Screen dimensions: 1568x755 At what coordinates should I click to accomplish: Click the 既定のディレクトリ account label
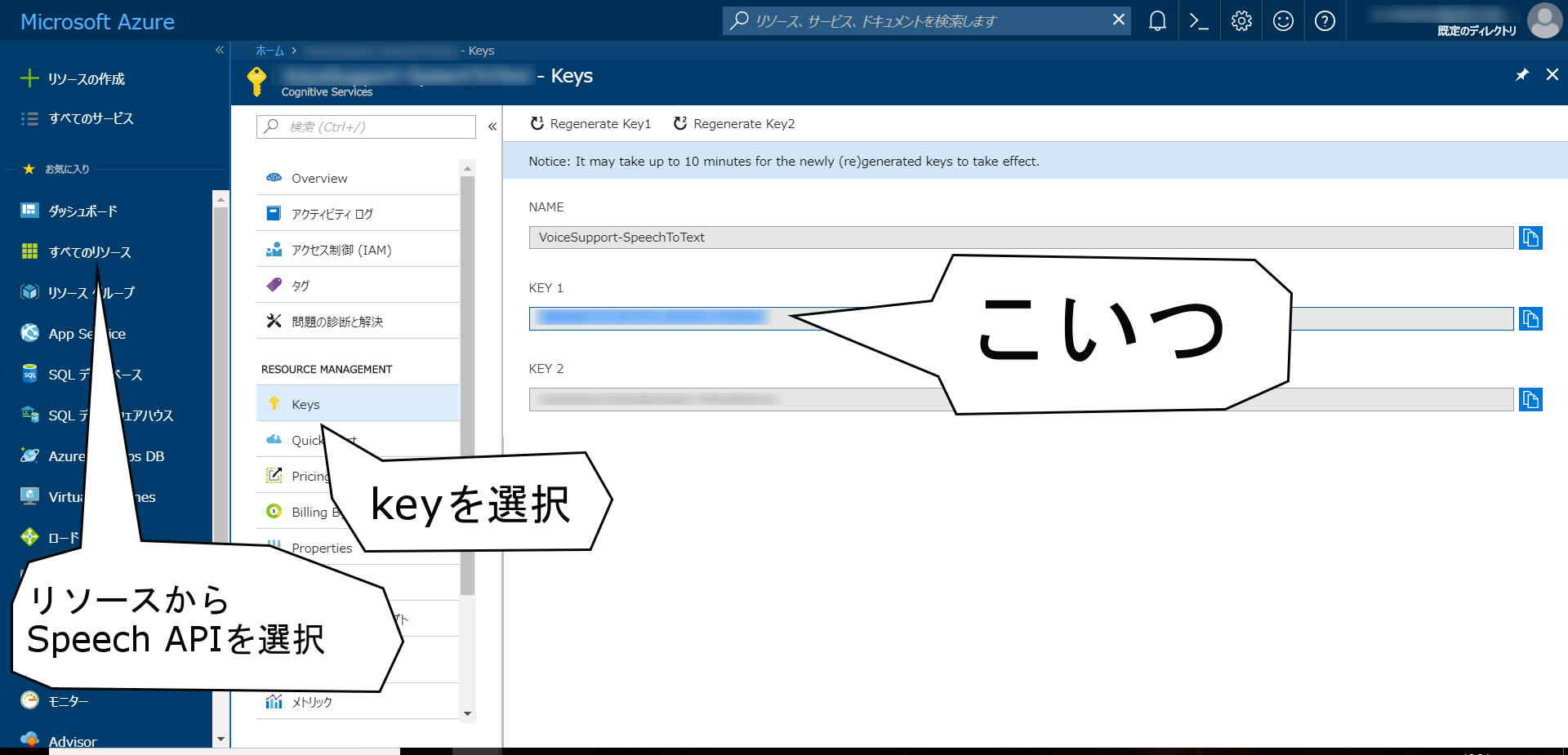point(1477,31)
